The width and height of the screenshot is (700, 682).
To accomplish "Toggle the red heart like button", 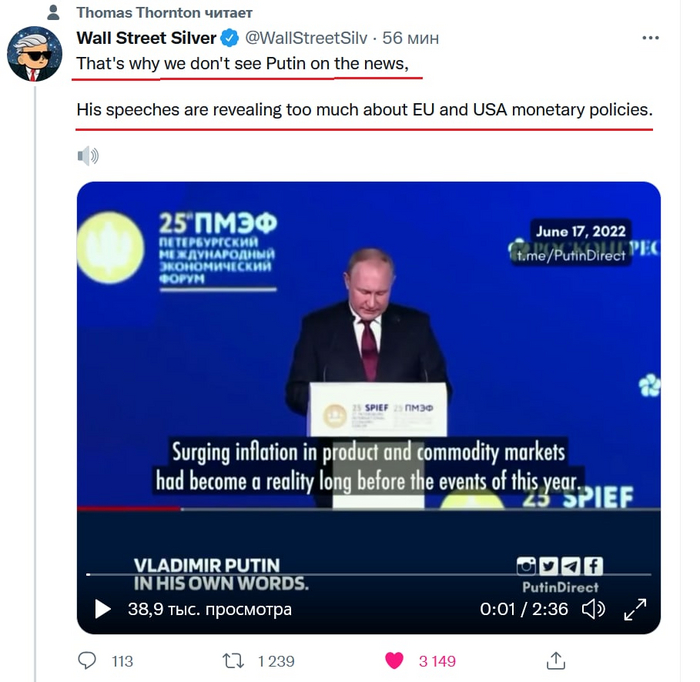I will [394, 661].
